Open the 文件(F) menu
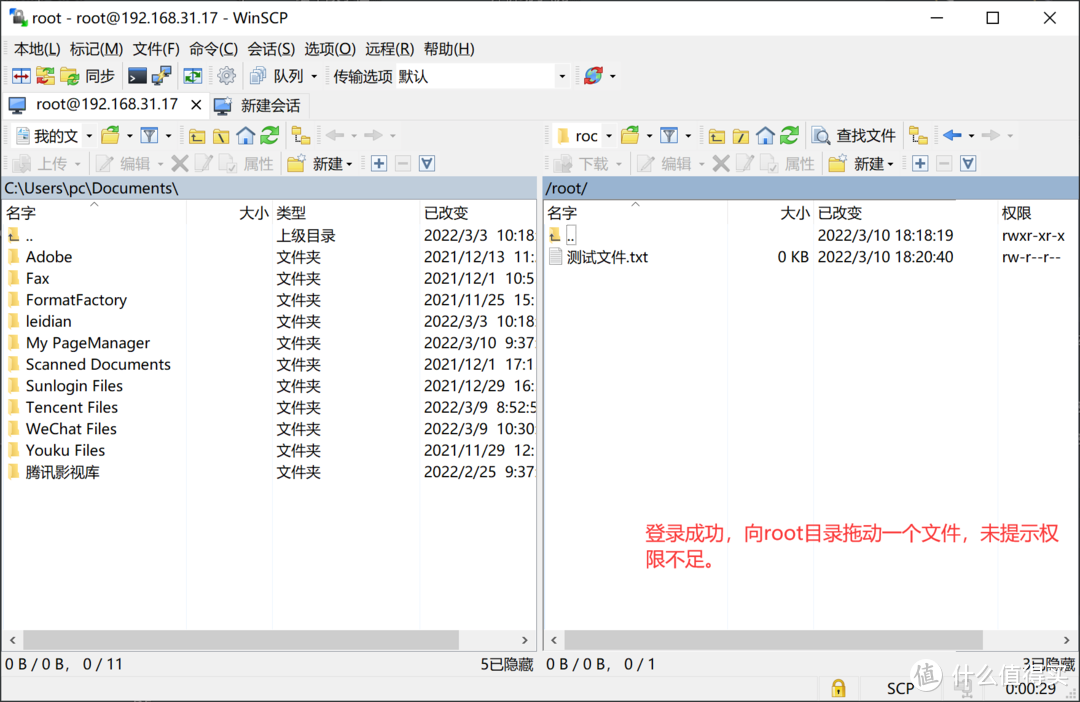 point(156,49)
